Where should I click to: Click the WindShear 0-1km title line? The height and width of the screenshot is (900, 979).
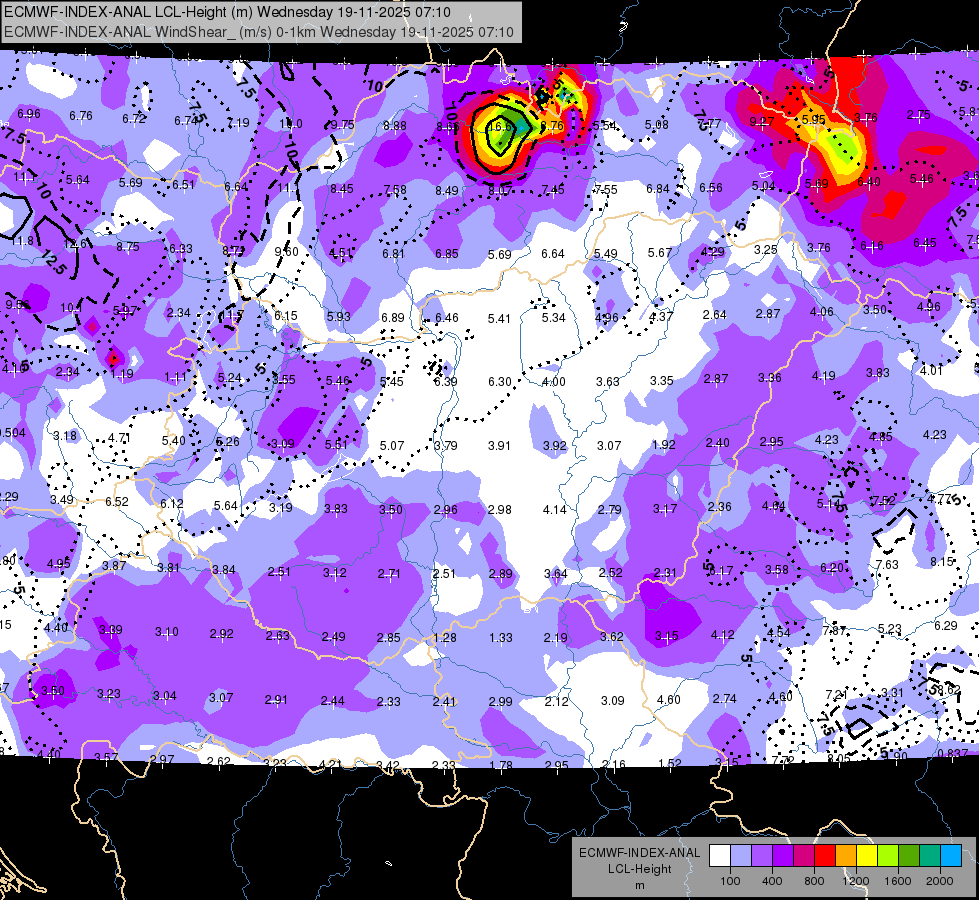[259, 32]
